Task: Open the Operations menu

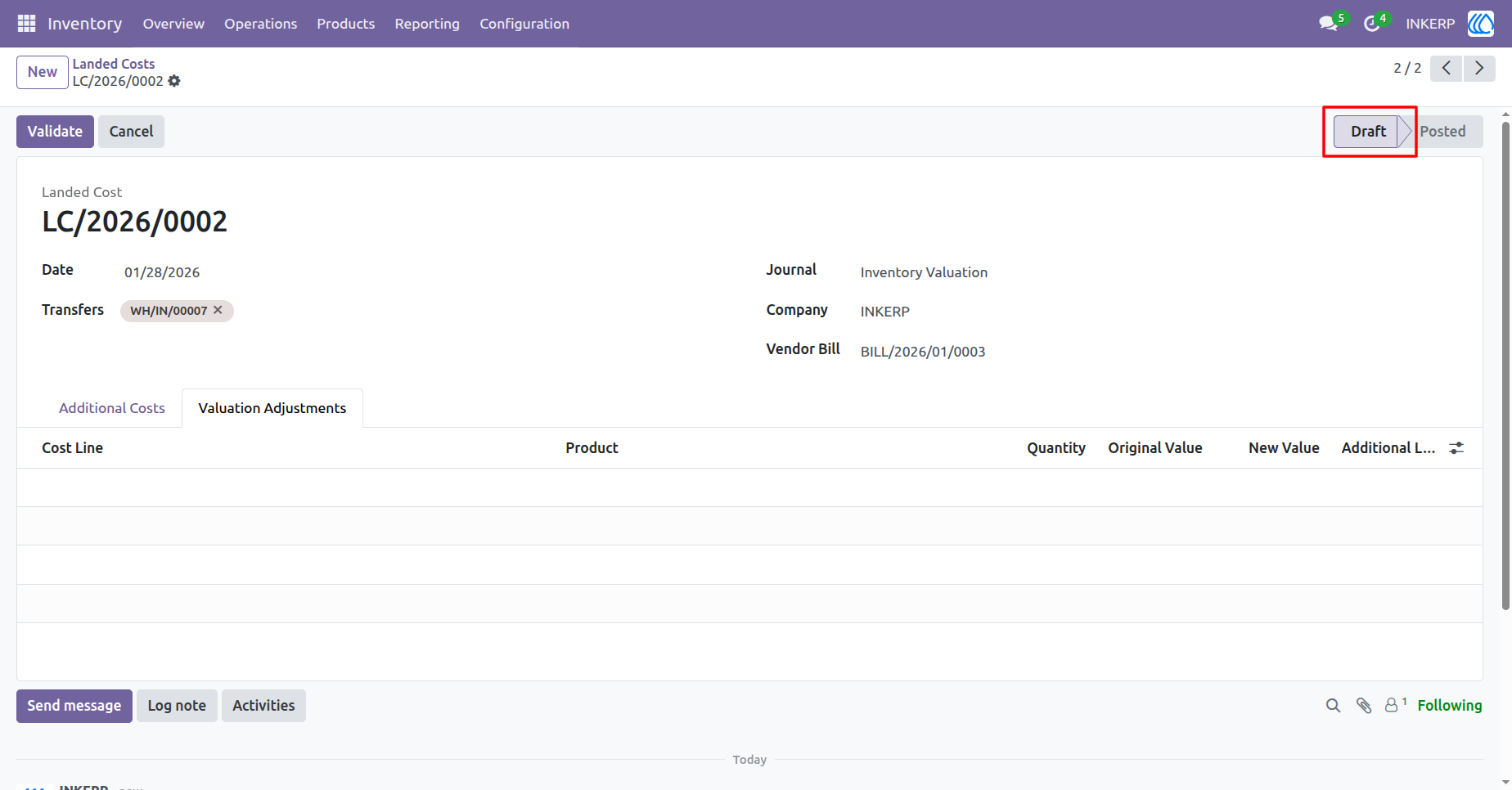Action: coord(261,24)
